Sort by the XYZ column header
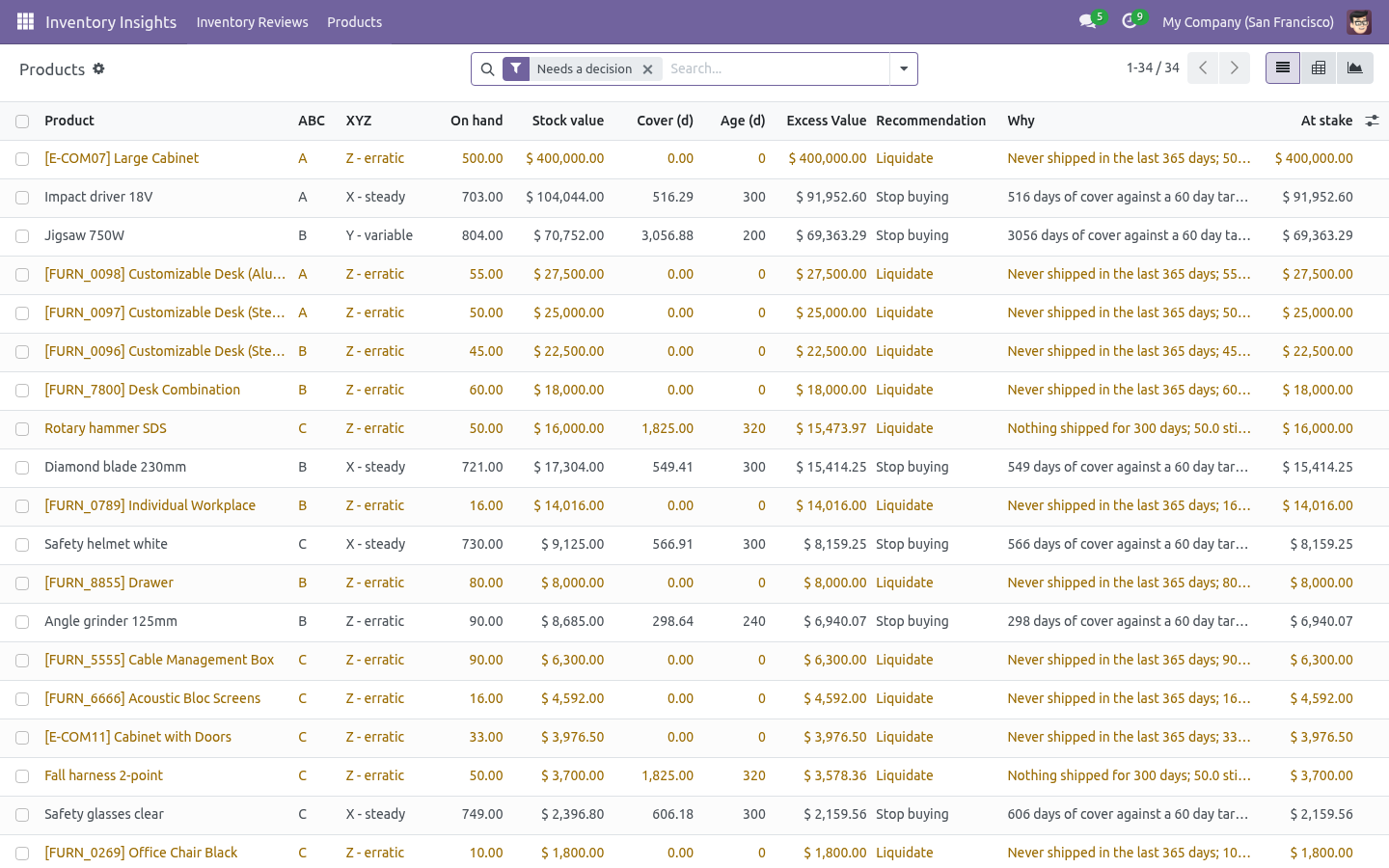This screenshot has height=868, width=1389. (x=359, y=121)
